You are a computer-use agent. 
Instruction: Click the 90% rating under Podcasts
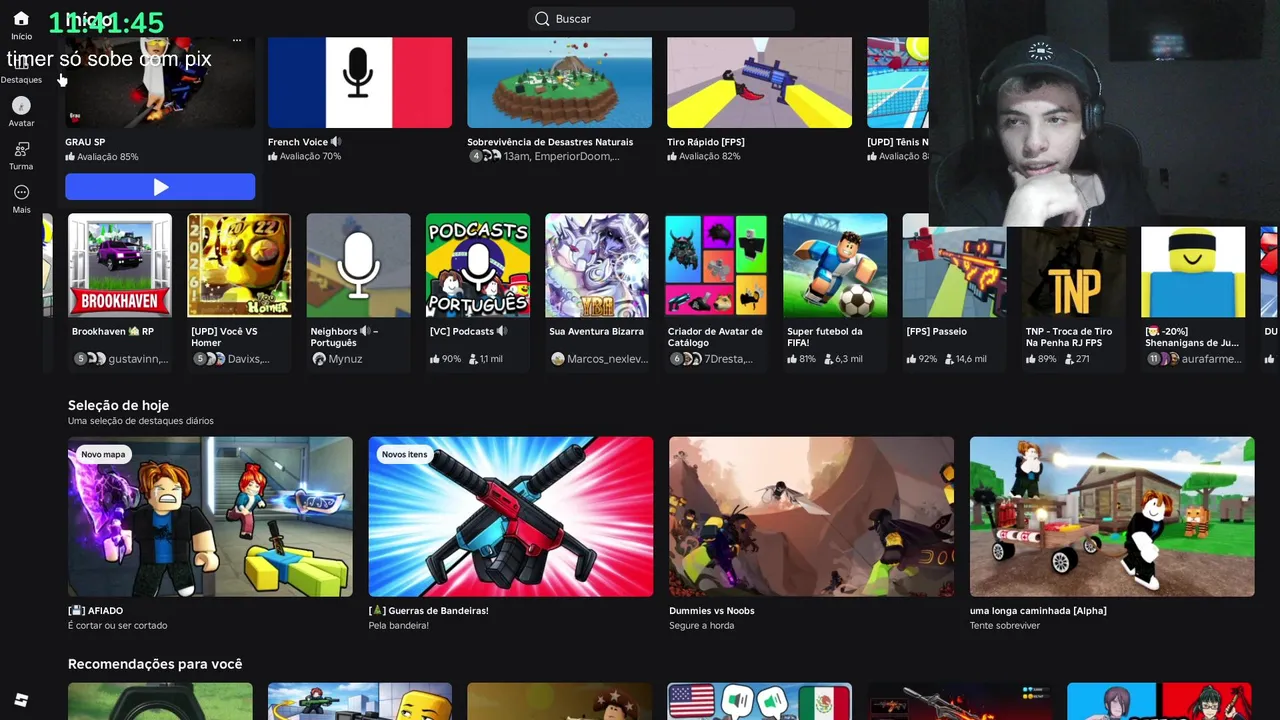click(445, 359)
